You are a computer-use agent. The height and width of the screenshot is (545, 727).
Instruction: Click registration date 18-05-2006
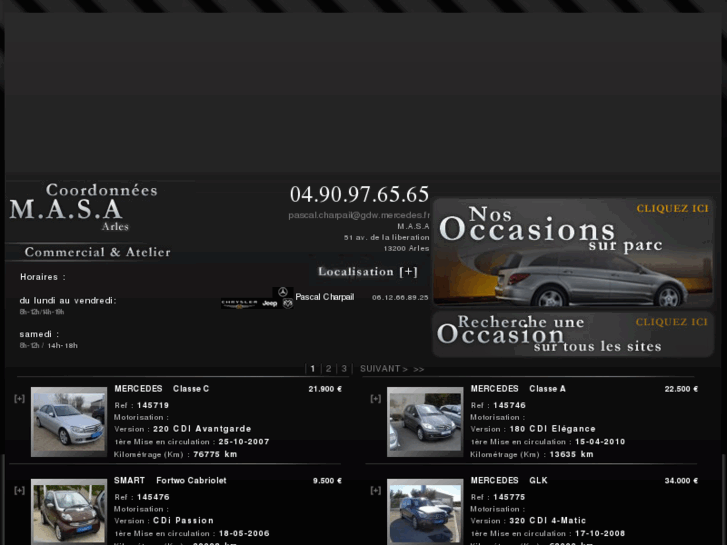[x=244, y=534]
